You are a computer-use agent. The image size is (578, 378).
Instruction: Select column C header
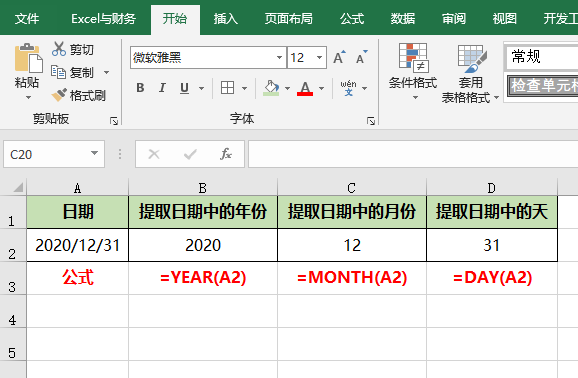click(x=352, y=188)
